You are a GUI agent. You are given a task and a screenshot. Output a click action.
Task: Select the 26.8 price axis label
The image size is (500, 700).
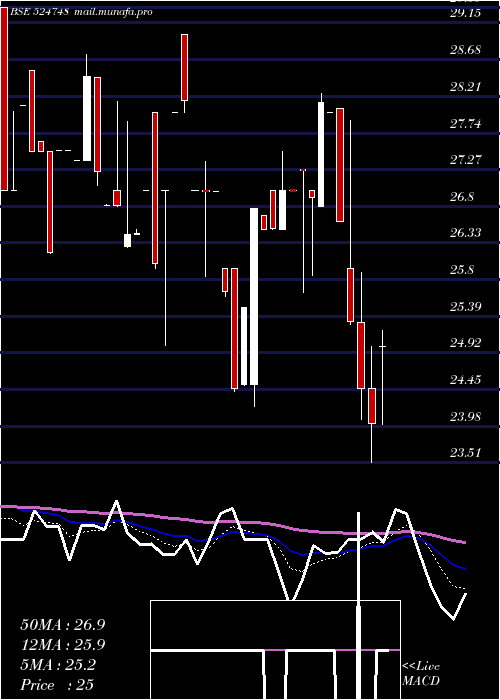tap(462, 196)
